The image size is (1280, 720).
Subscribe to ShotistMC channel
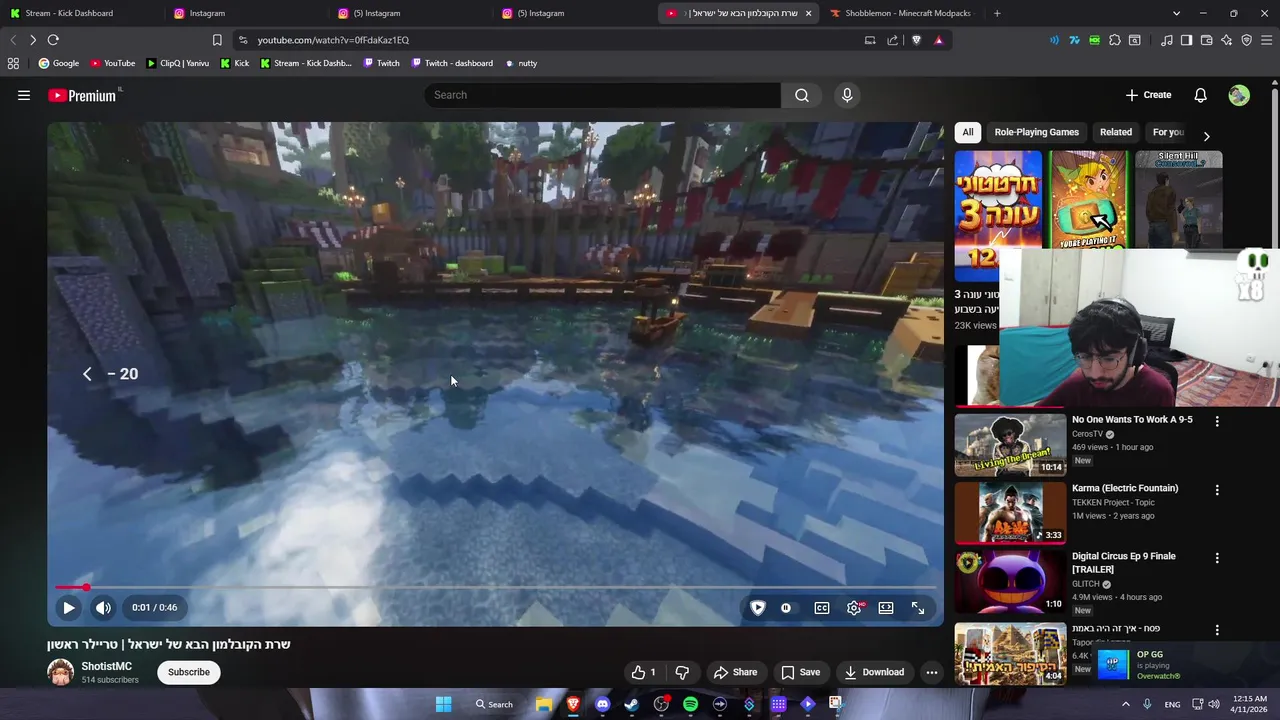coord(188,672)
